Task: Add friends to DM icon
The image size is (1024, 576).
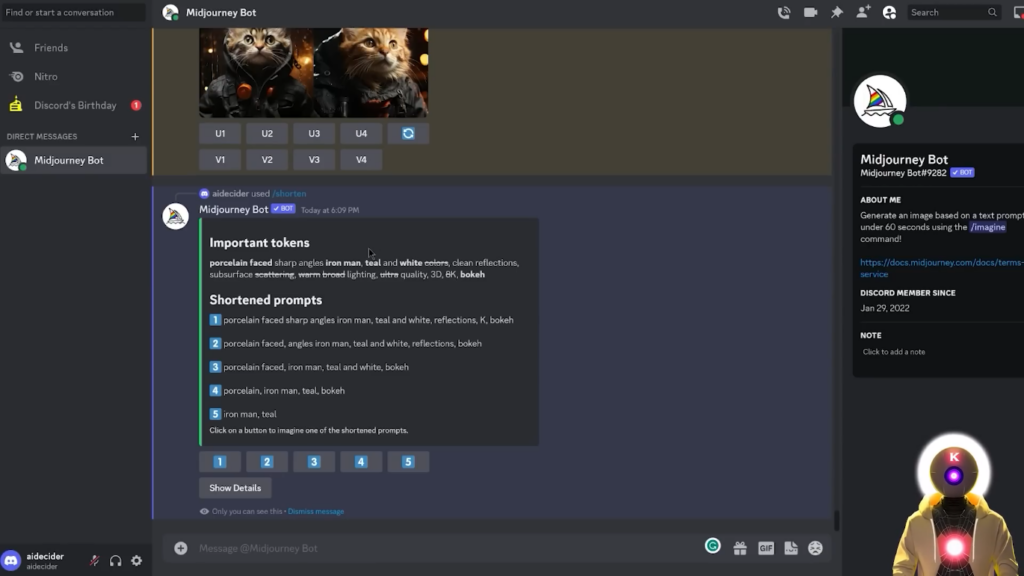Action: (x=863, y=12)
